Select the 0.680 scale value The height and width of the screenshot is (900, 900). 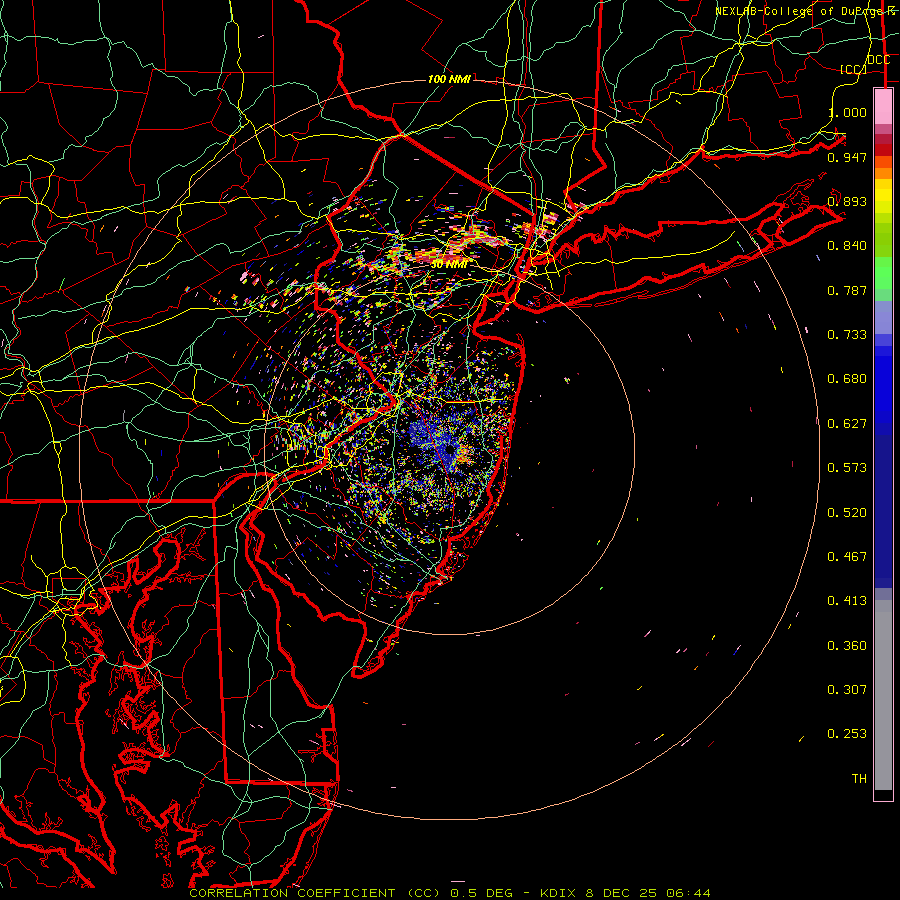click(x=847, y=379)
